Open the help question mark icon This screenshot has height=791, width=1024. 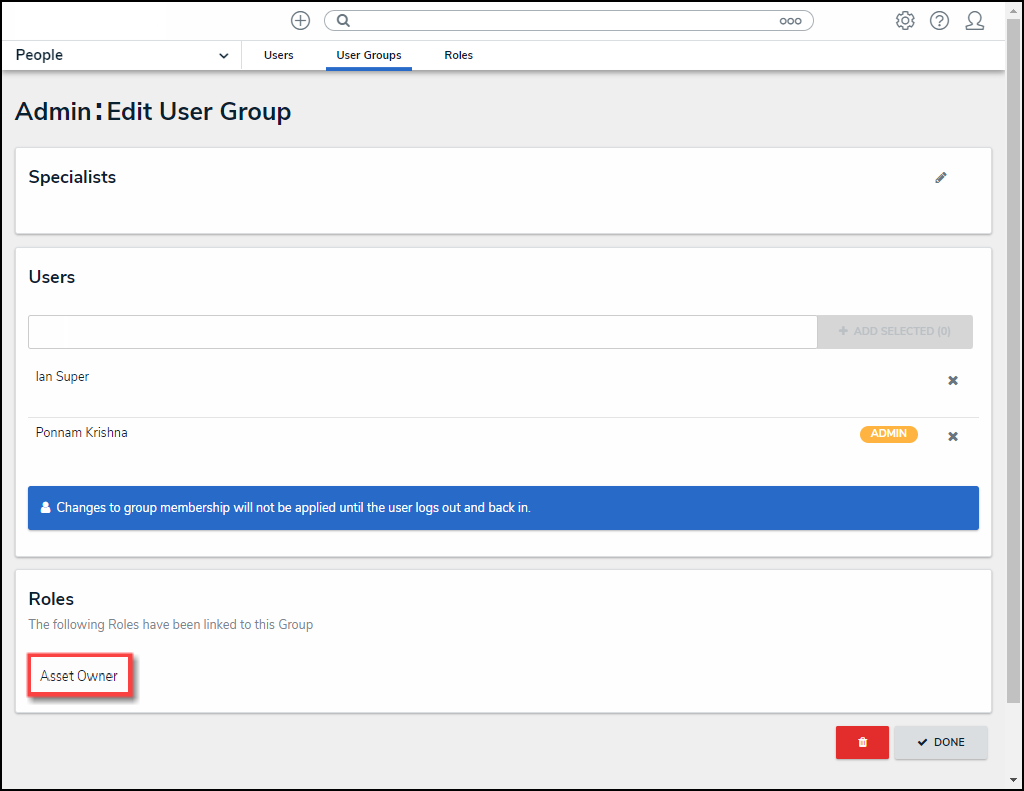pyautogui.click(x=939, y=21)
